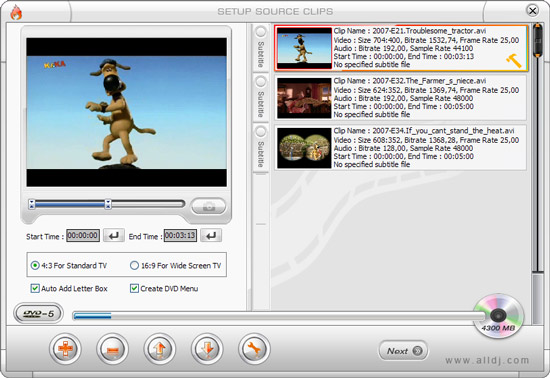Close the Setup Source Clips window
Viewport: 550px width, 378px height.
532,11
